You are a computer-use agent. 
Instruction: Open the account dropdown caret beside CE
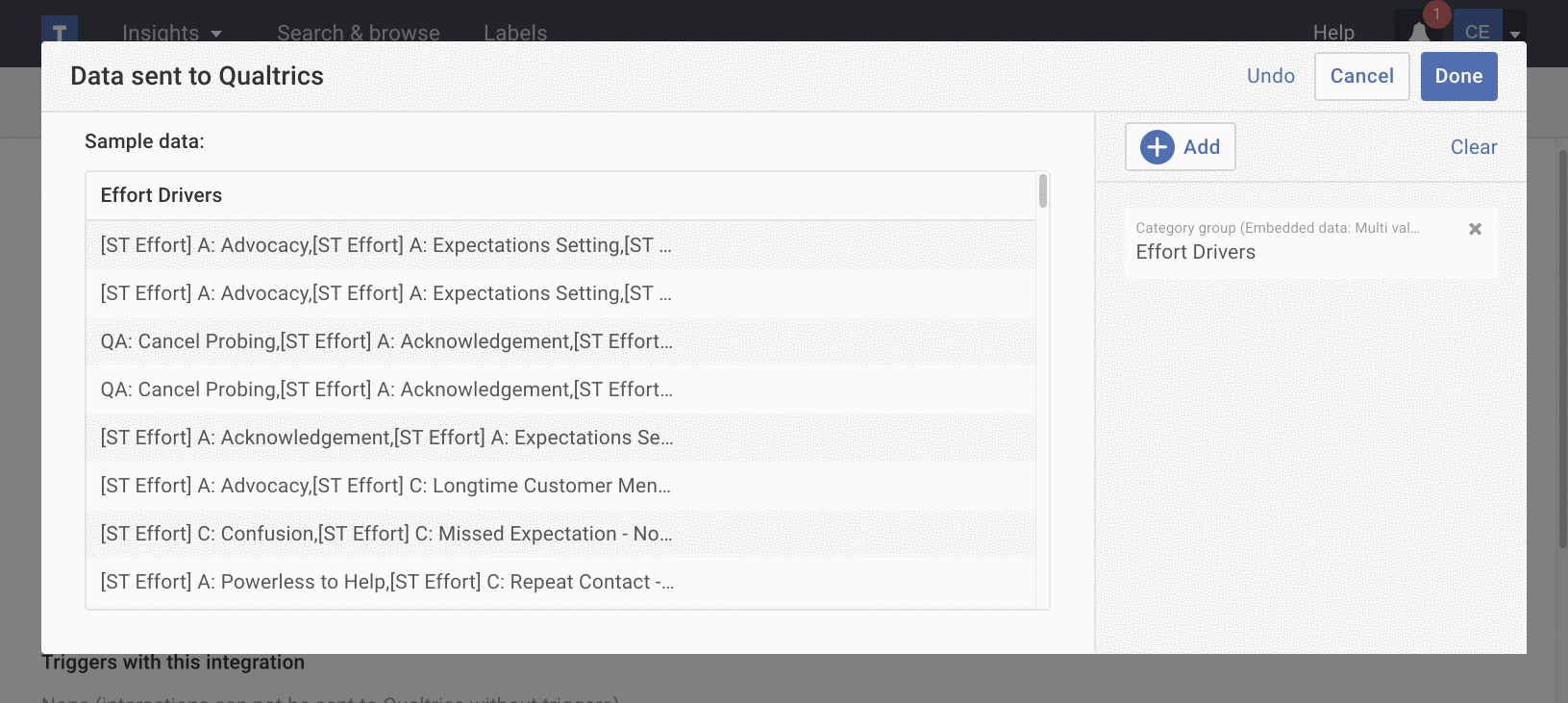(x=1515, y=34)
